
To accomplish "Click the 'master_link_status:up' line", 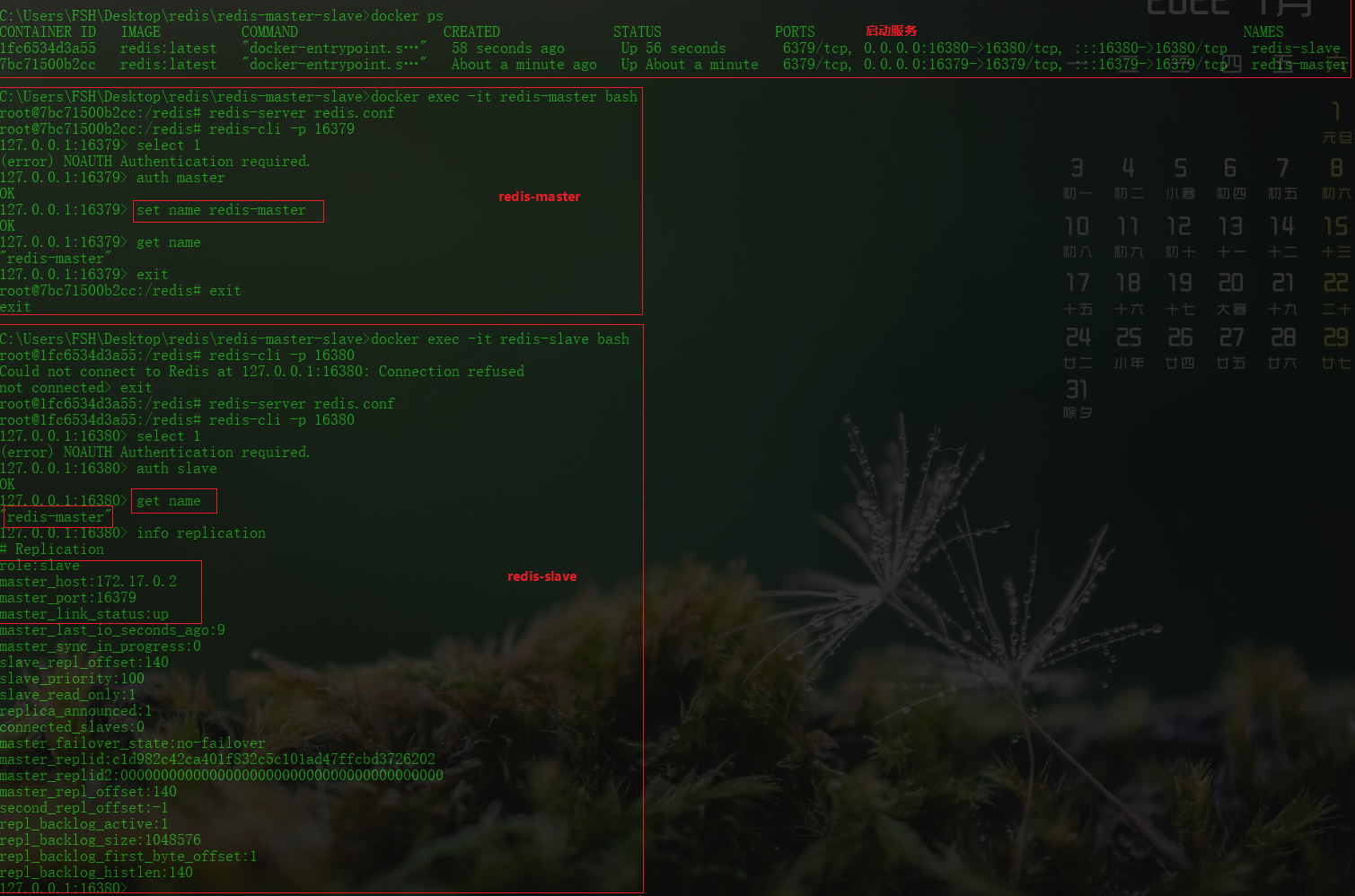I will point(84,613).
